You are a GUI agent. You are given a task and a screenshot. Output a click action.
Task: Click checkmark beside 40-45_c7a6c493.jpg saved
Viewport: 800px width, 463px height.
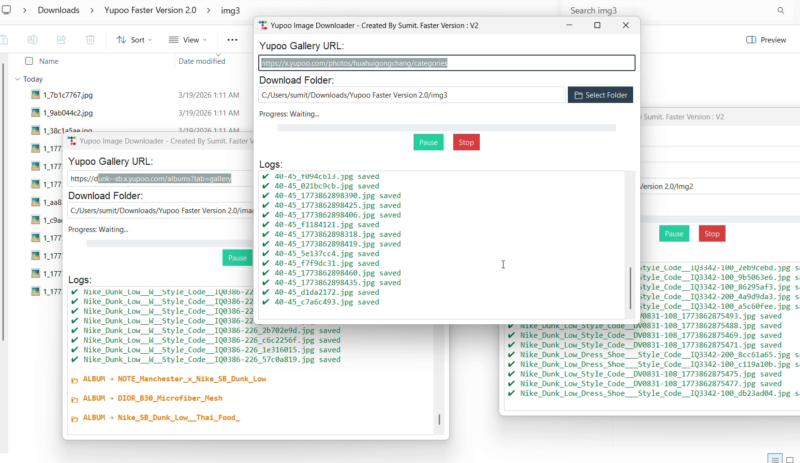point(265,302)
